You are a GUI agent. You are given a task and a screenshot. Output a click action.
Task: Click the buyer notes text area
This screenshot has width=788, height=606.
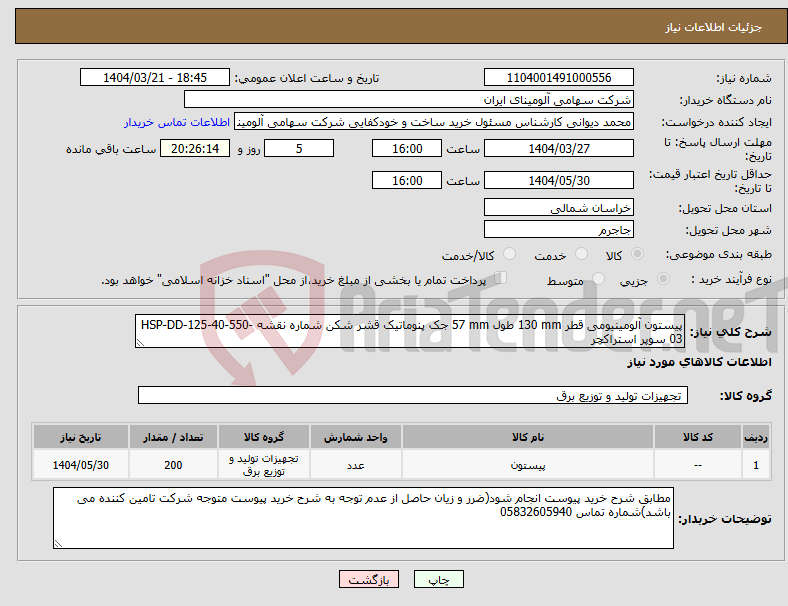(363, 518)
